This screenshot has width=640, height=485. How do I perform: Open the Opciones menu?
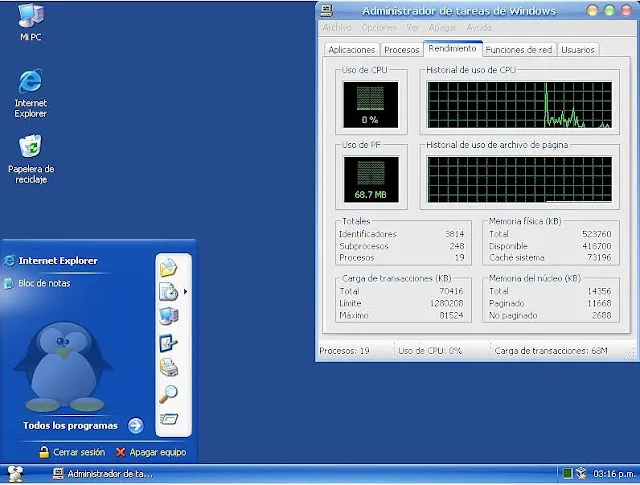tap(379, 28)
